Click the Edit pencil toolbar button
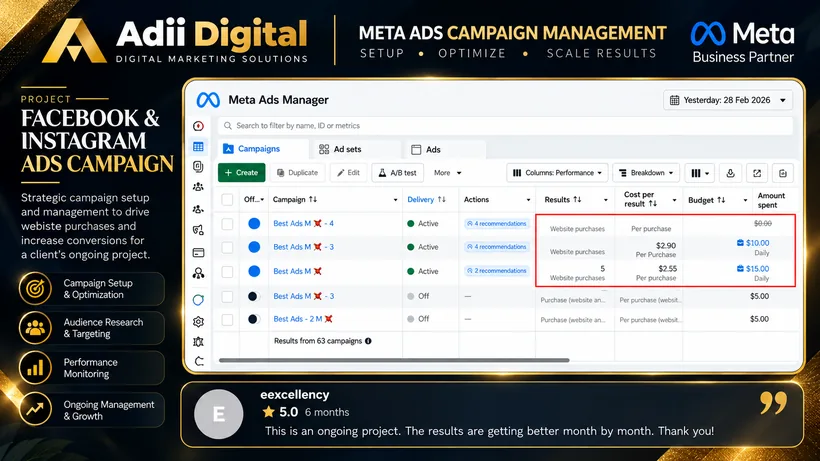The width and height of the screenshot is (820, 461). pyautogui.click(x=349, y=172)
